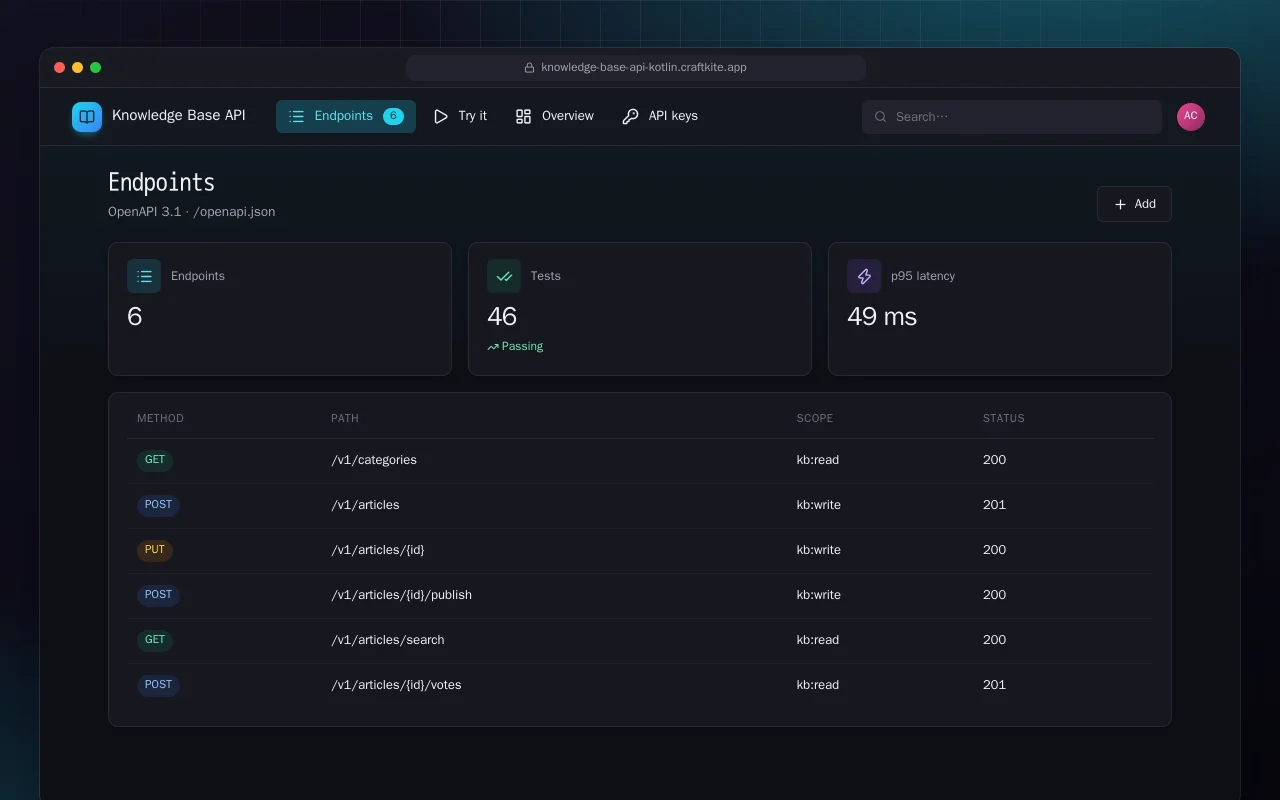Open the Try it tab
This screenshot has width=1280, height=800.
pos(460,116)
